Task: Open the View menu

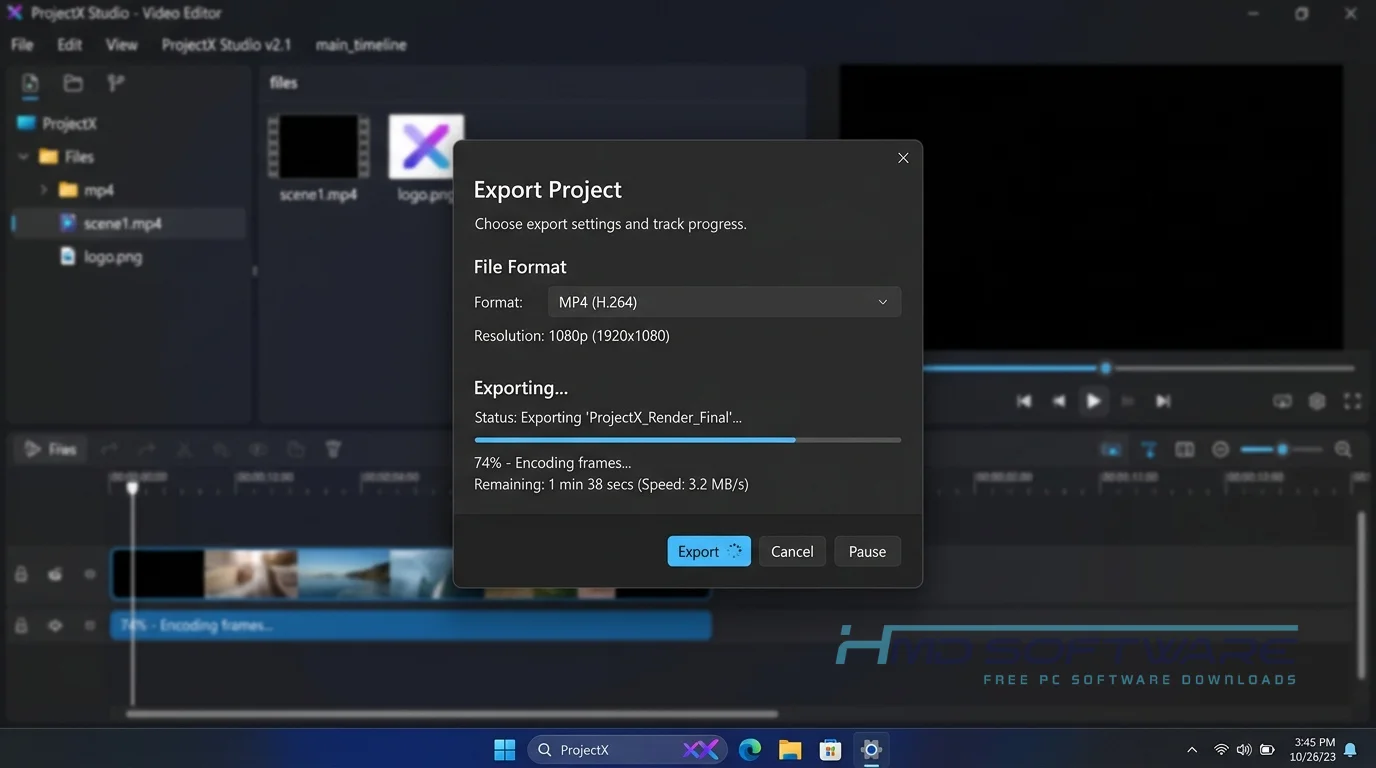Action: [x=121, y=45]
